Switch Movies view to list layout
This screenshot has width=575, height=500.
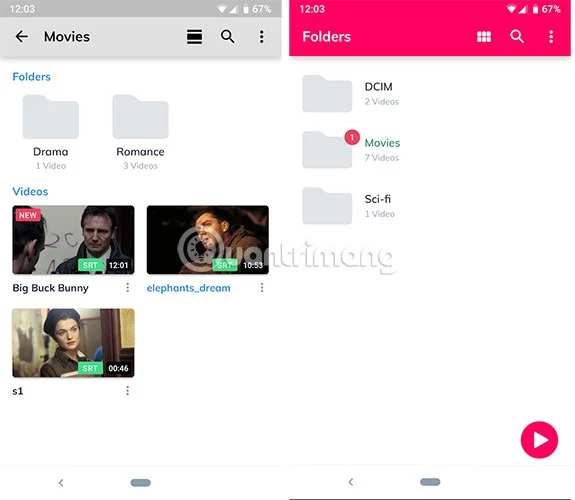coord(194,37)
